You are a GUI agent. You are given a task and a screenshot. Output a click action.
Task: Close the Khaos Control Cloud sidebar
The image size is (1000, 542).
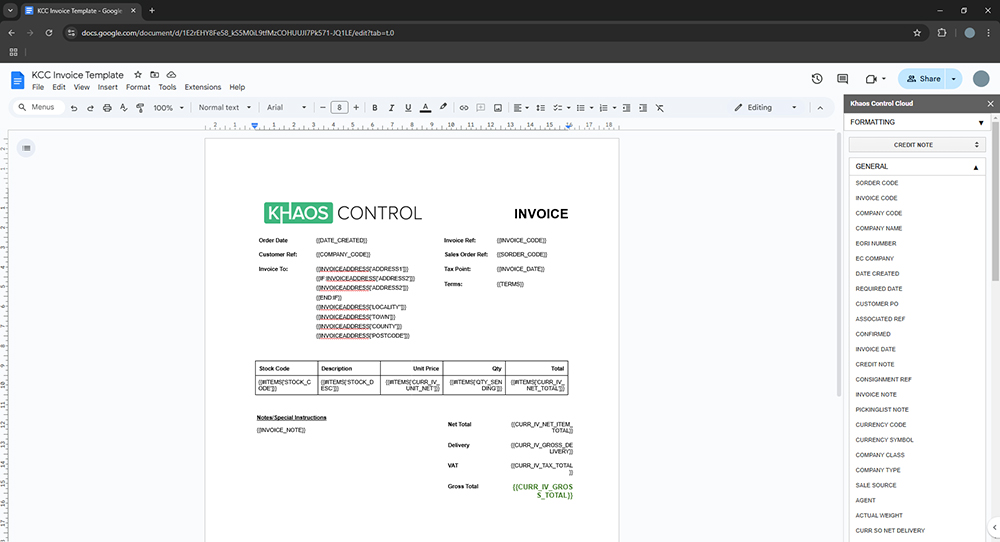pos(990,103)
